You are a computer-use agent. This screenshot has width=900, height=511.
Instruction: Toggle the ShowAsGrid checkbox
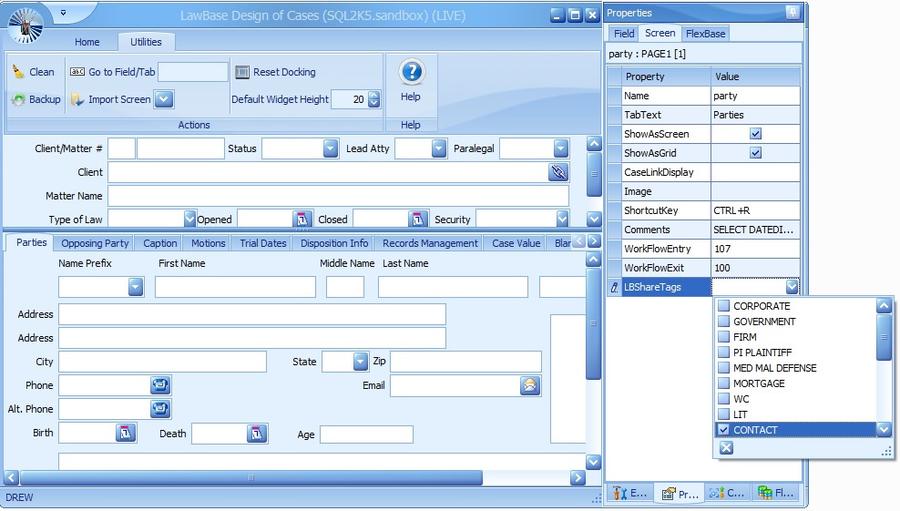tap(755, 153)
